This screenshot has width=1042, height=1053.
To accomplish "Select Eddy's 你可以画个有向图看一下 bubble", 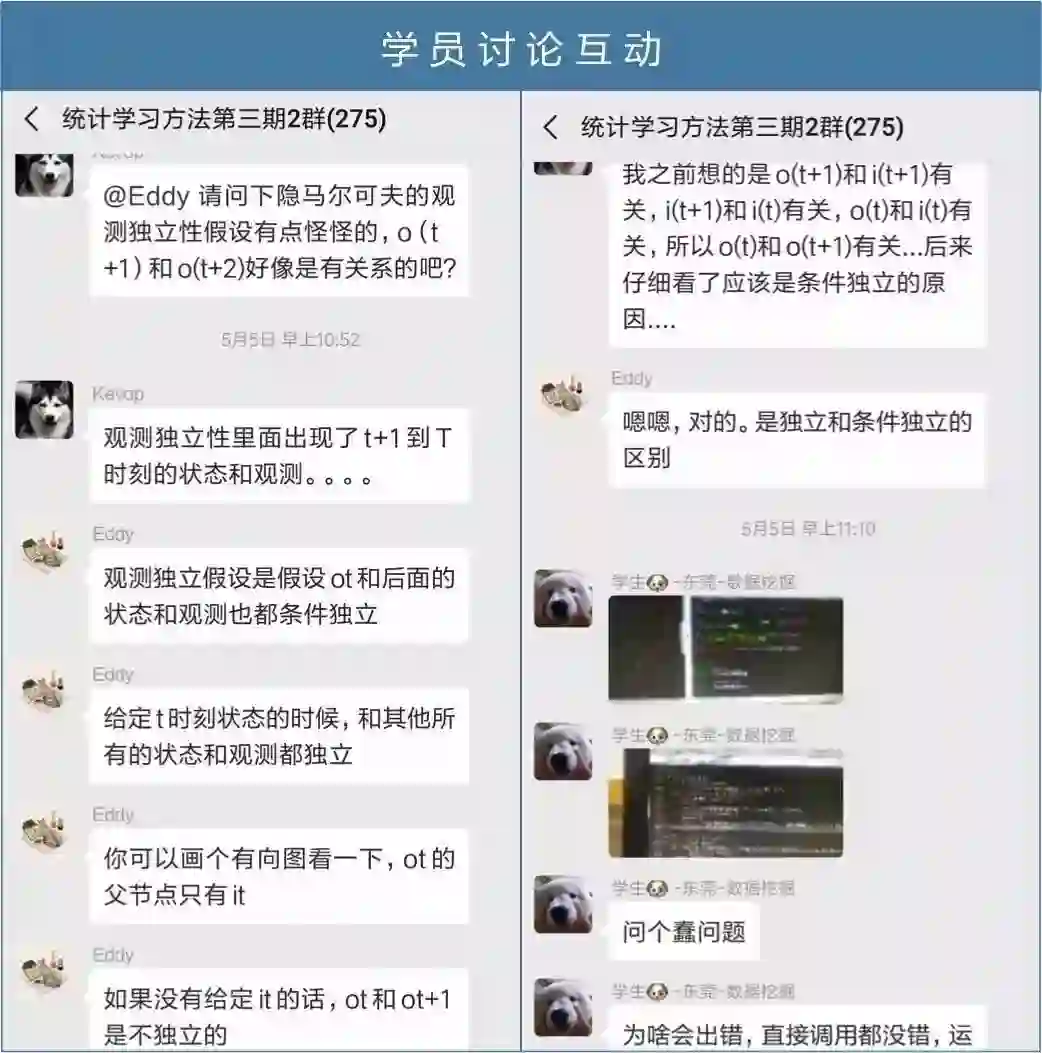I will 279,876.
